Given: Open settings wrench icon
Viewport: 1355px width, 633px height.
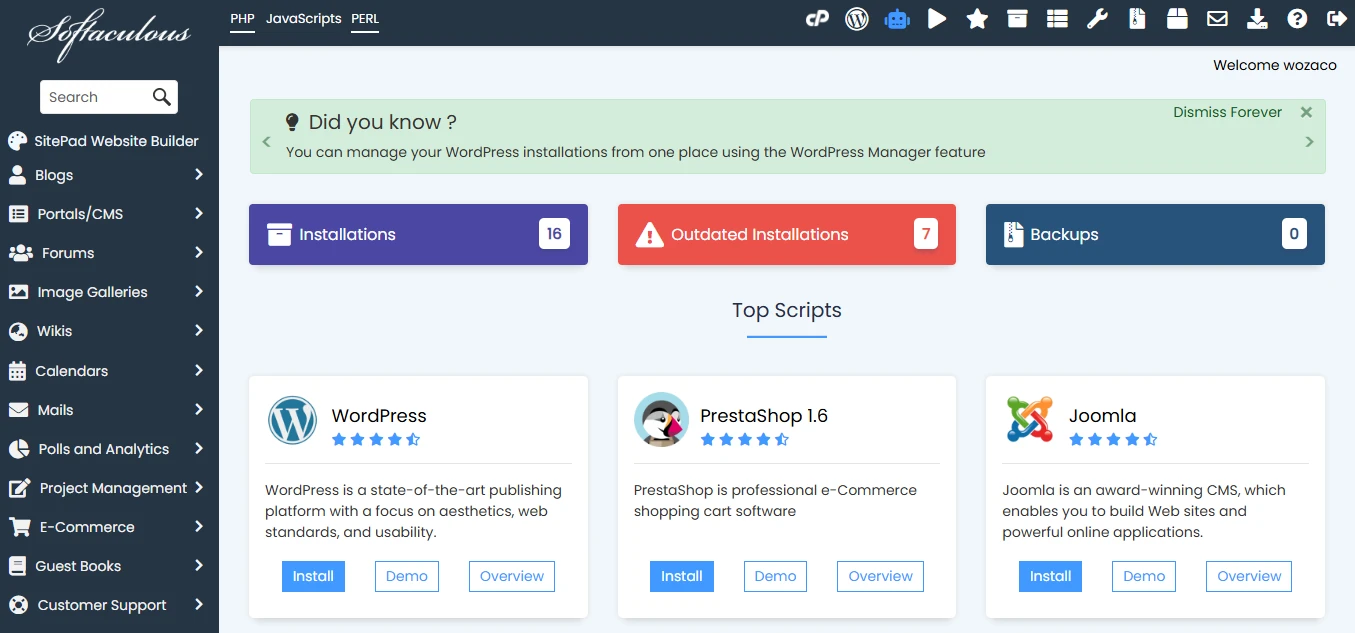Looking at the screenshot, I should point(1097,18).
